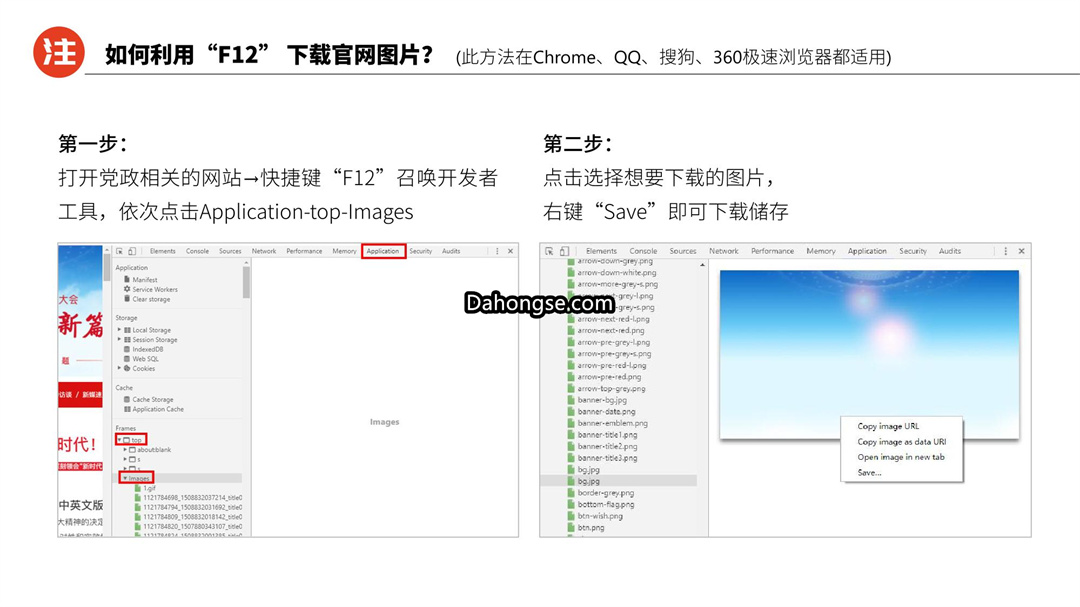Image resolution: width=1080 pixels, height=607 pixels.
Task: Click the Audits tab in step-one DevTools
Action: [451, 251]
